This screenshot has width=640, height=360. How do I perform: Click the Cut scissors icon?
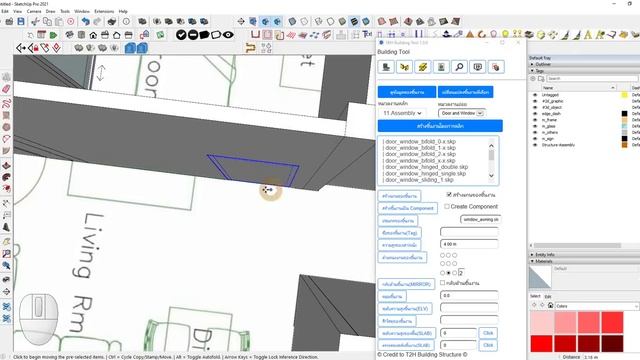click(36, 21)
